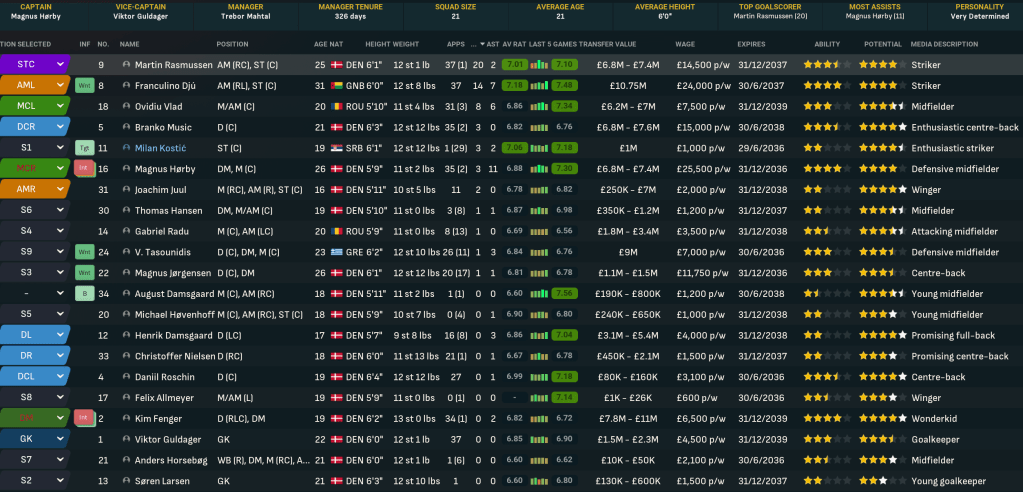The image size is (1023, 492).
Task: Open Henrik Damsgaard's player profile
Action: point(175,335)
